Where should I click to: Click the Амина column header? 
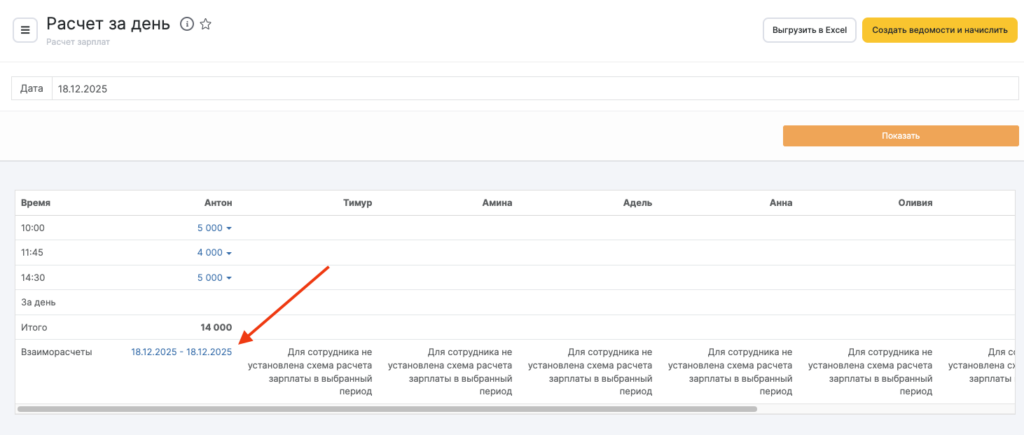[496, 203]
